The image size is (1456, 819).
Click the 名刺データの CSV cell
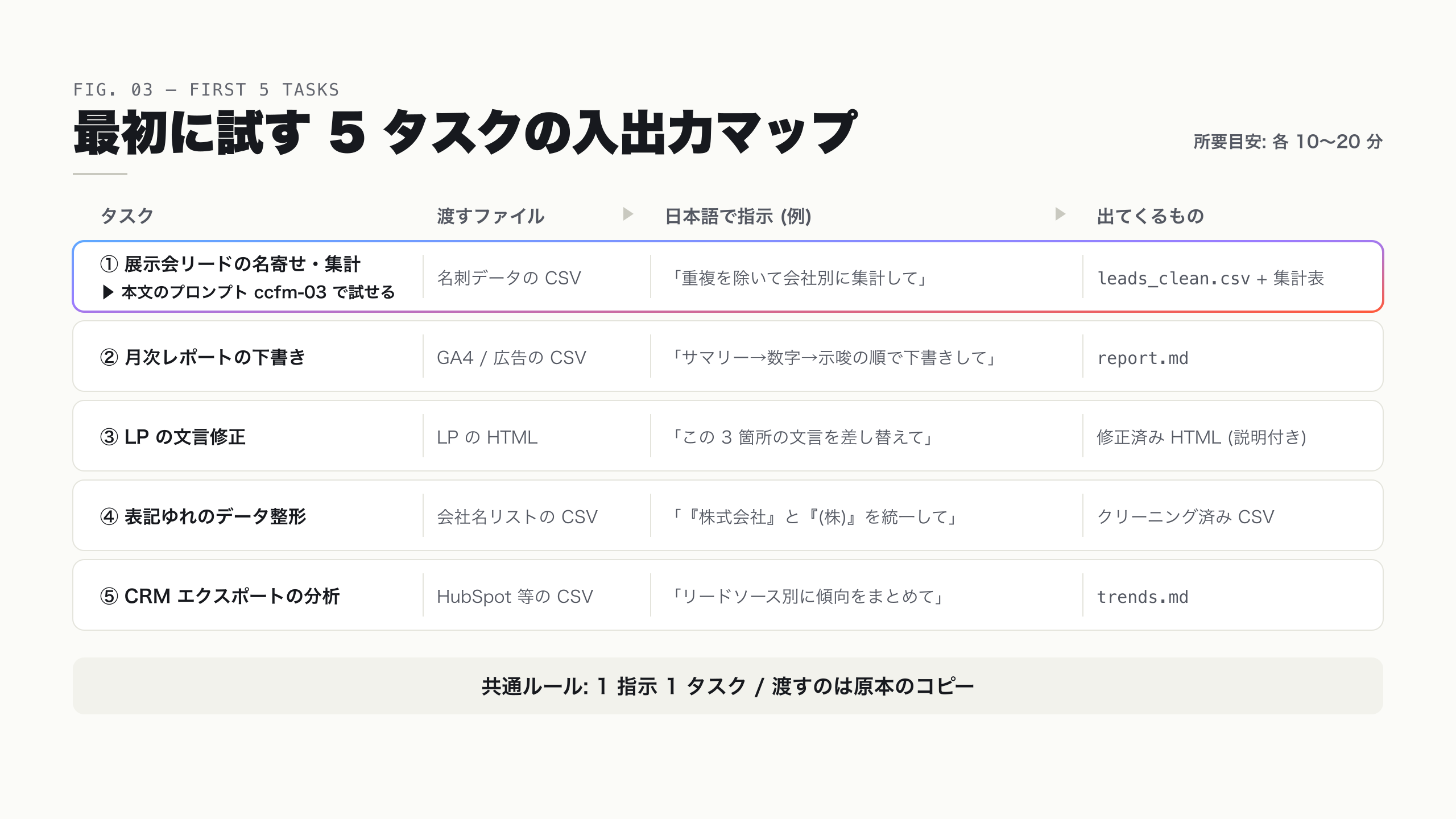[509, 278]
